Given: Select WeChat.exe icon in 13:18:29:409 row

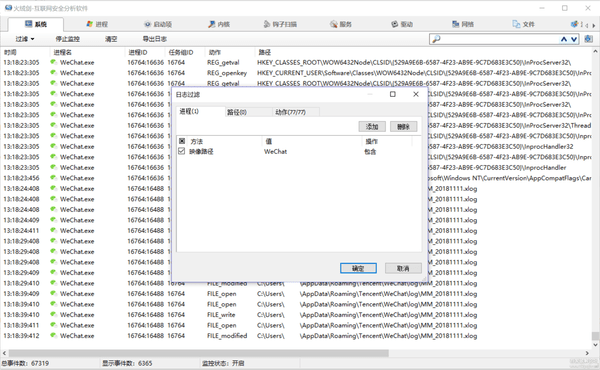Looking at the screenshot, I should point(54,272).
